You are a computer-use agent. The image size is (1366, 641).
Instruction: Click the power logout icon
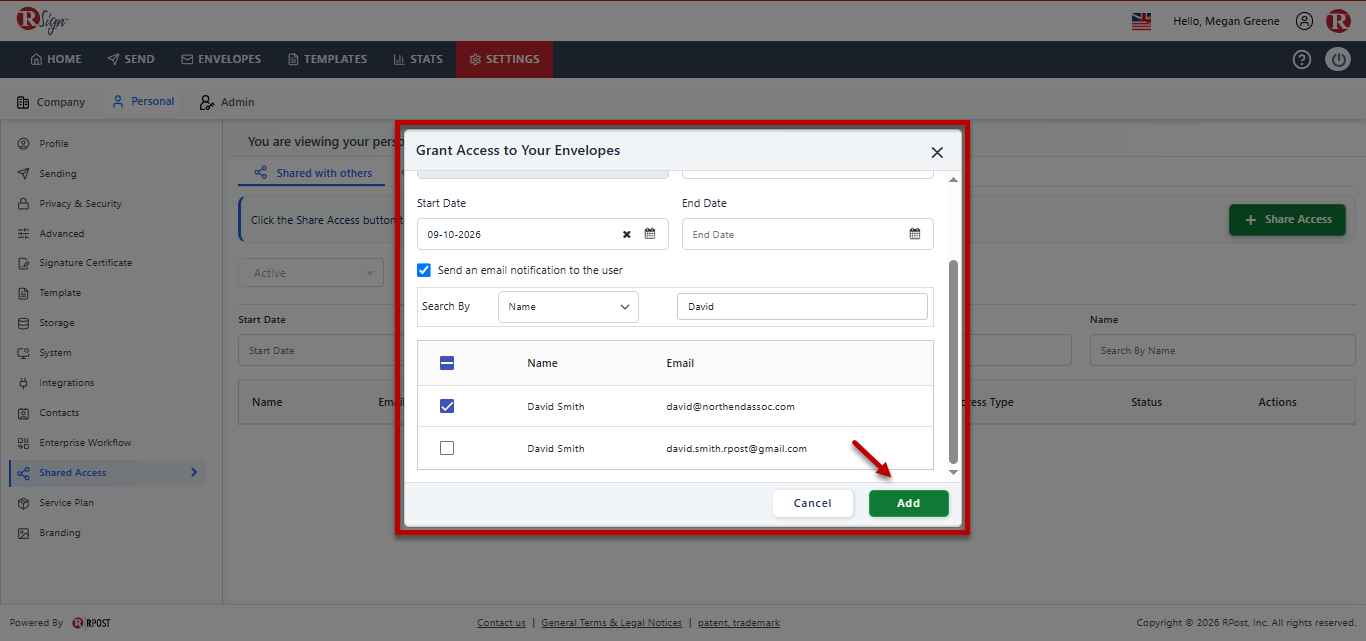(1338, 59)
